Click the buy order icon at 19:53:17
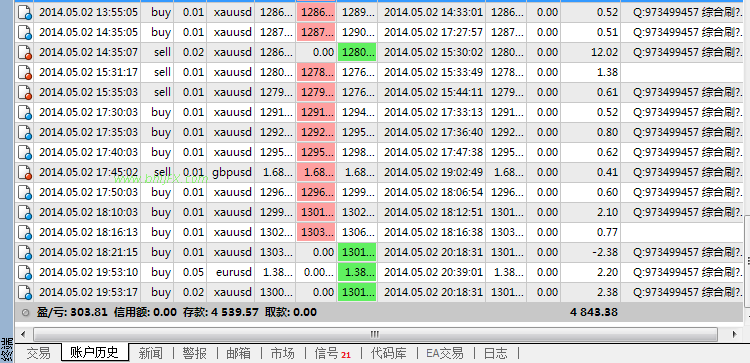The image size is (750, 363). tap(24, 292)
